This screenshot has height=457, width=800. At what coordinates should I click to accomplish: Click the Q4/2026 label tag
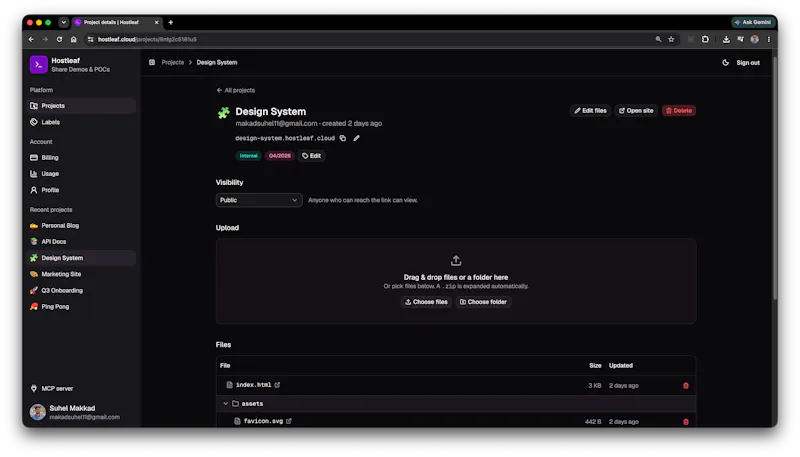click(x=280, y=156)
